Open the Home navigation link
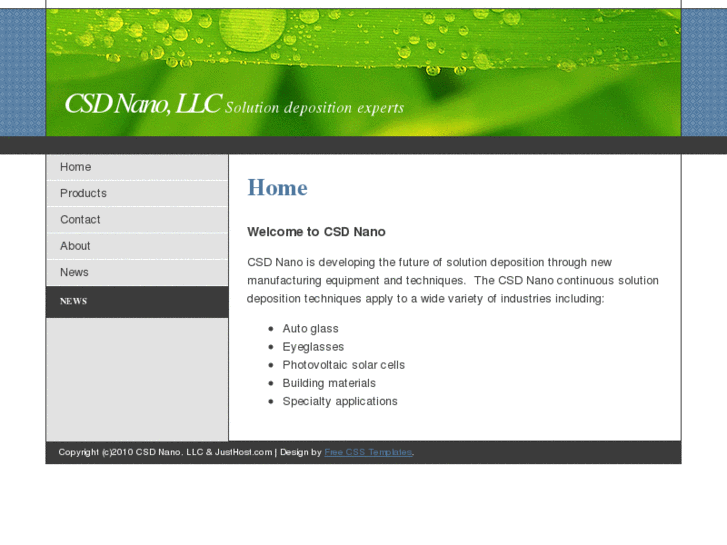Image resolution: width=727 pixels, height=545 pixels. coord(137,167)
